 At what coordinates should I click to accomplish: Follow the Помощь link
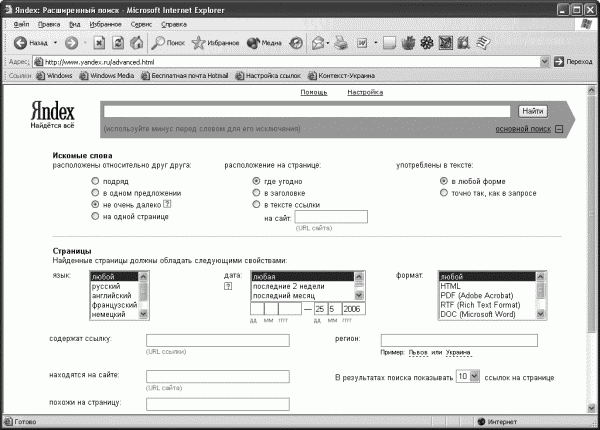(314, 92)
